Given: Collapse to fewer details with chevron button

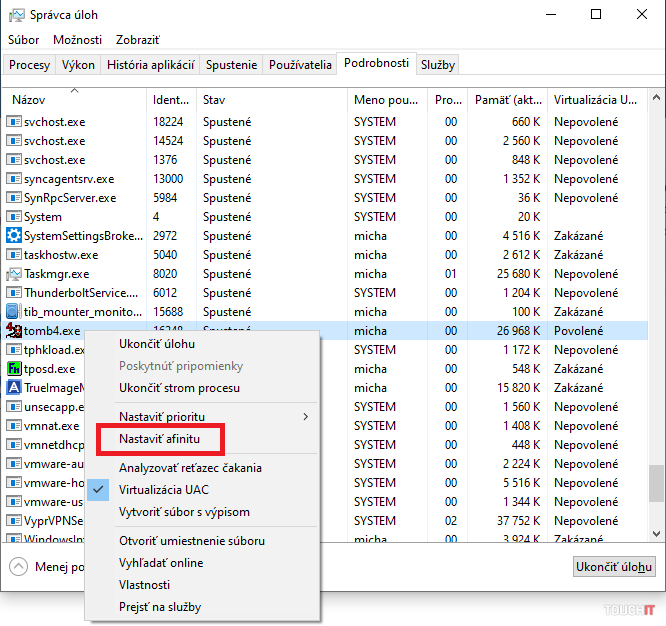Looking at the screenshot, I should [x=18, y=567].
